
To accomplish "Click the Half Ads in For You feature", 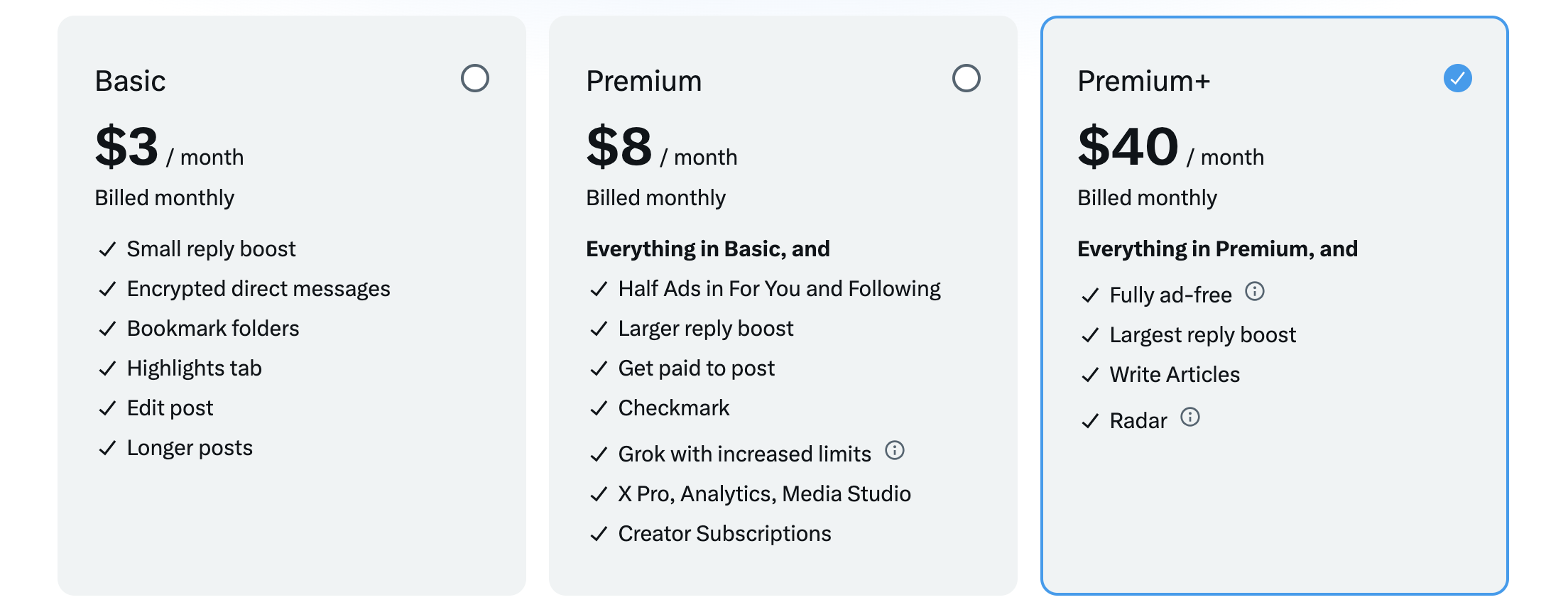I will 779,289.
